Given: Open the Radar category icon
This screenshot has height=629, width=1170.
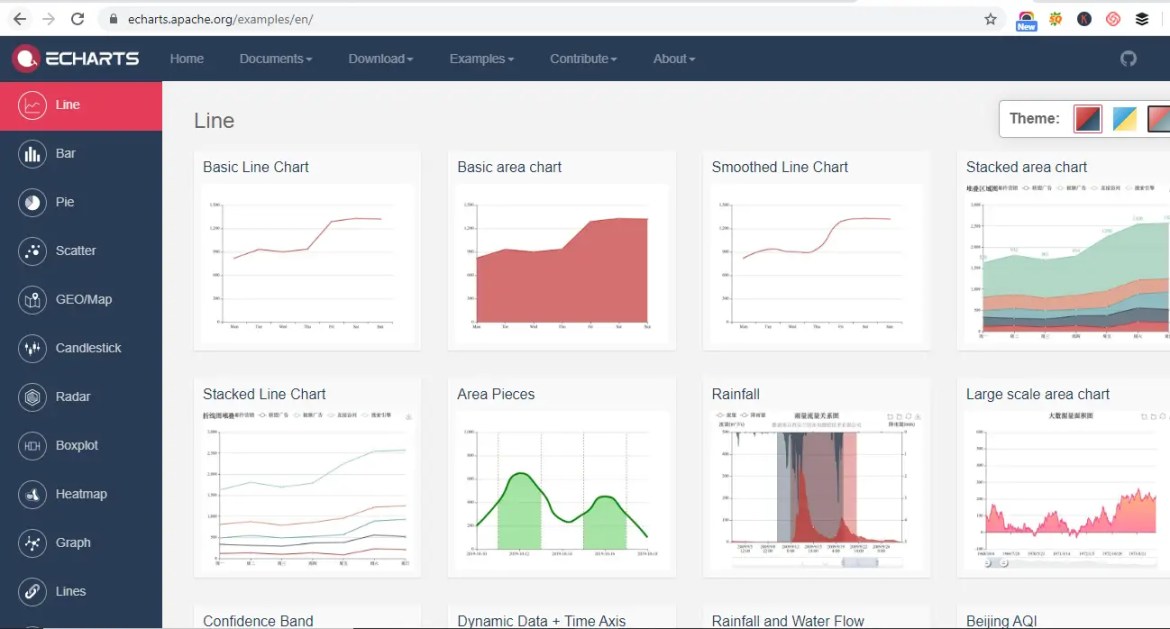Looking at the screenshot, I should (x=32, y=397).
